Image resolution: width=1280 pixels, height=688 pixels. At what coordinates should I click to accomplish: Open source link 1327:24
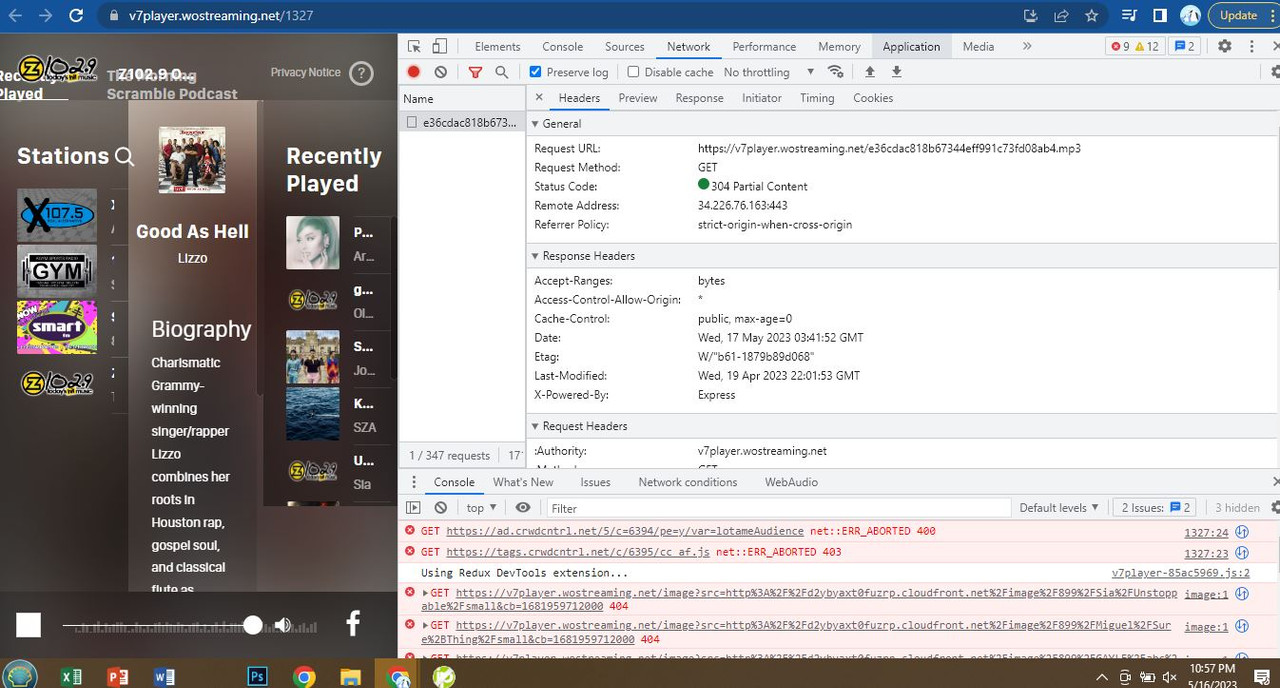coord(1206,532)
